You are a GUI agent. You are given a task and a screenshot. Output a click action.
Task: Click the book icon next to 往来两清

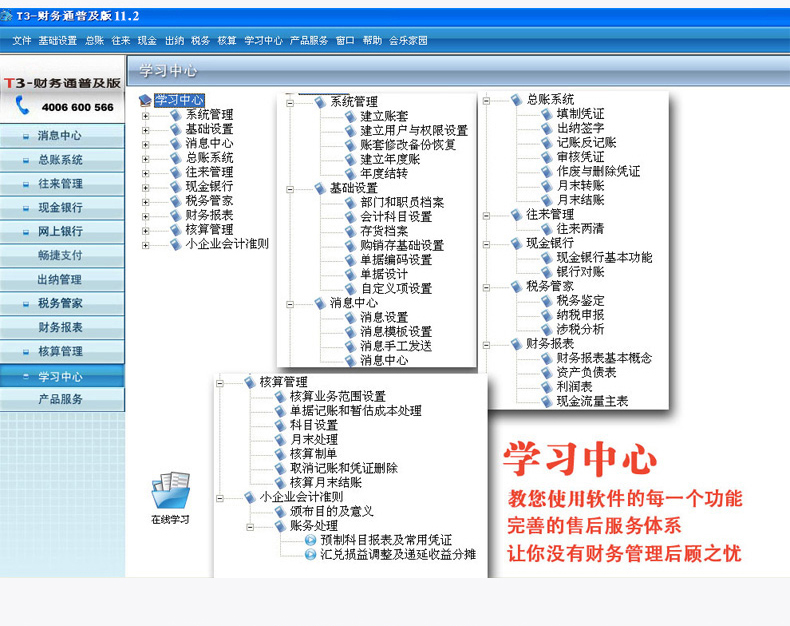click(547, 229)
